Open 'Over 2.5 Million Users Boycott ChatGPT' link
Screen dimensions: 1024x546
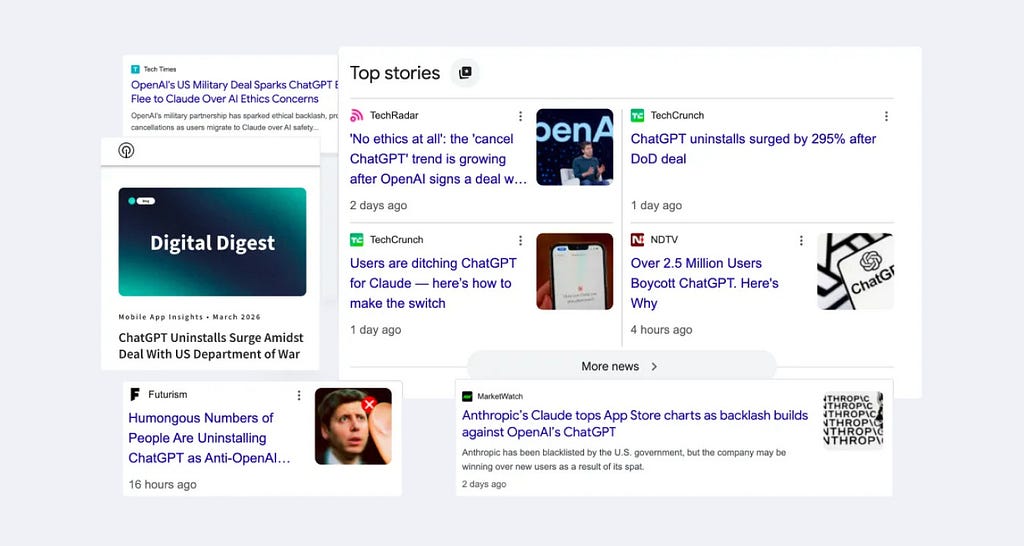click(x=696, y=283)
